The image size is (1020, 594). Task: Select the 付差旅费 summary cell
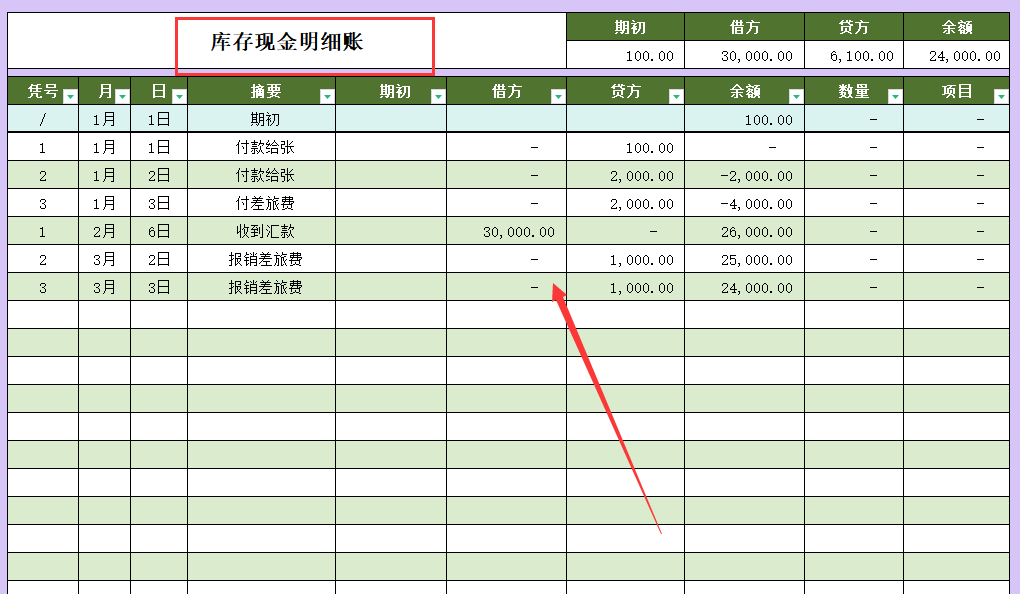coord(262,204)
